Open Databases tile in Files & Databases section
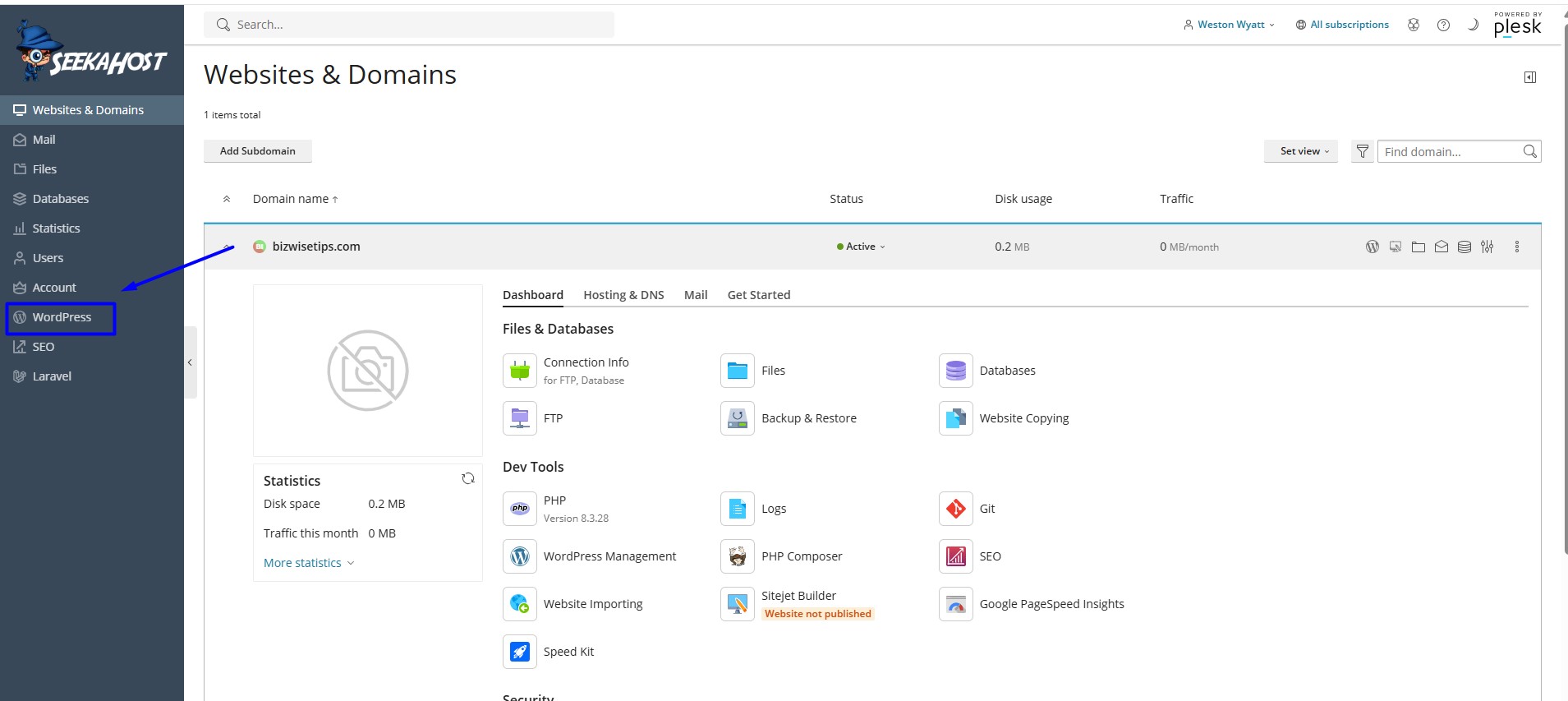The image size is (1568, 701). (987, 371)
